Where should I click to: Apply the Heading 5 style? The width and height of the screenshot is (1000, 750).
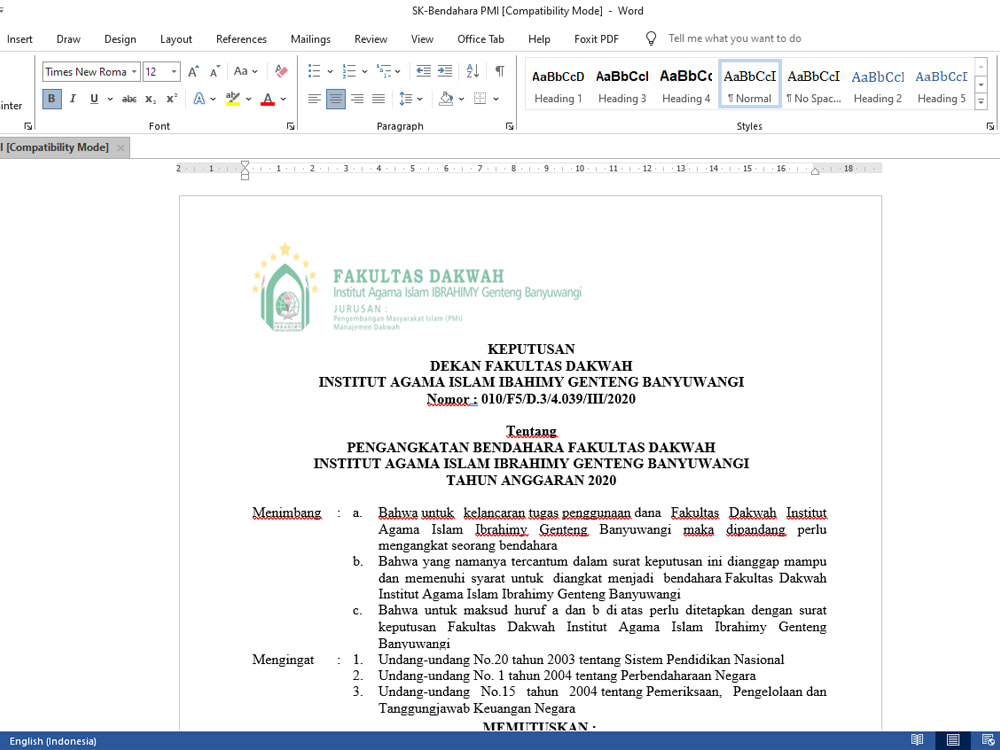click(941, 85)
